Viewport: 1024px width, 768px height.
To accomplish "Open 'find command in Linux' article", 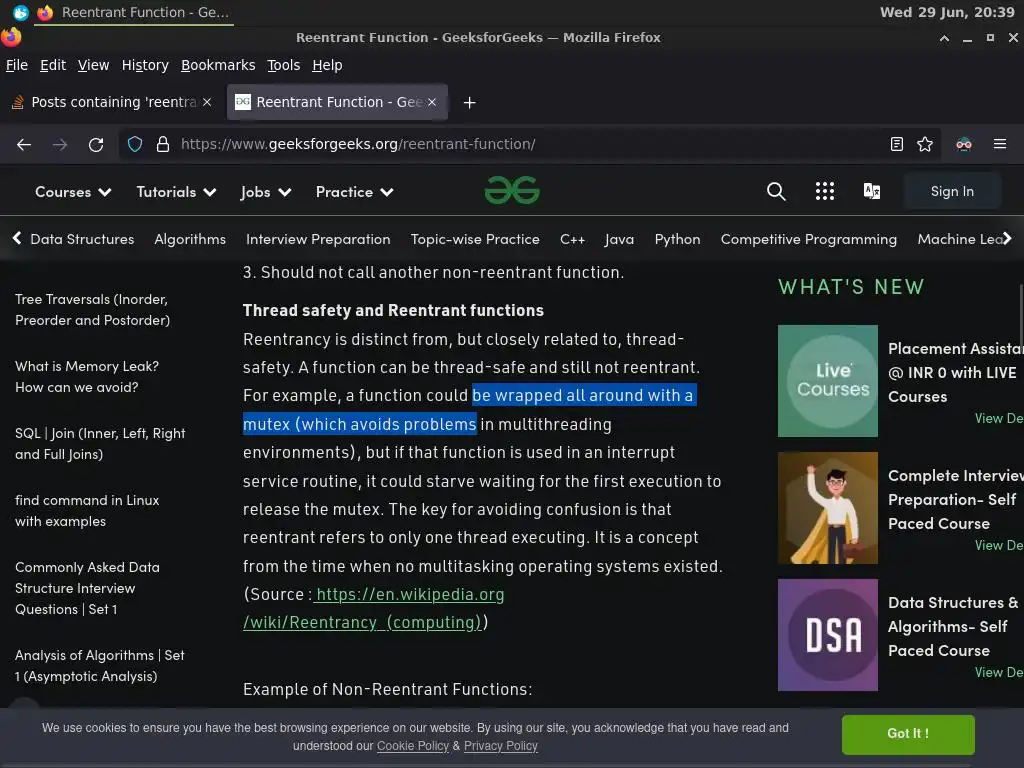I will click(87, 511).
